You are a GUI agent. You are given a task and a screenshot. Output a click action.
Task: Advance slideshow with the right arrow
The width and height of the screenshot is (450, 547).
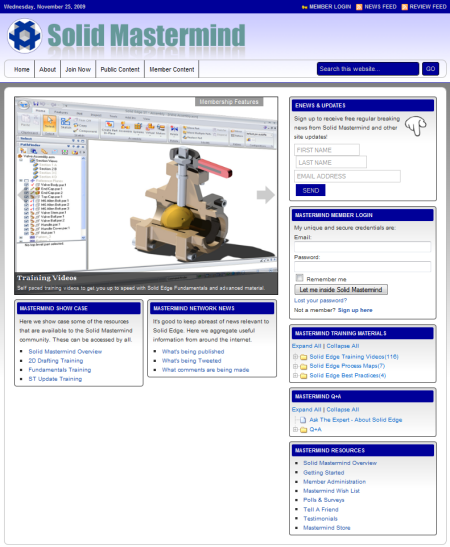tap(266, 195)
